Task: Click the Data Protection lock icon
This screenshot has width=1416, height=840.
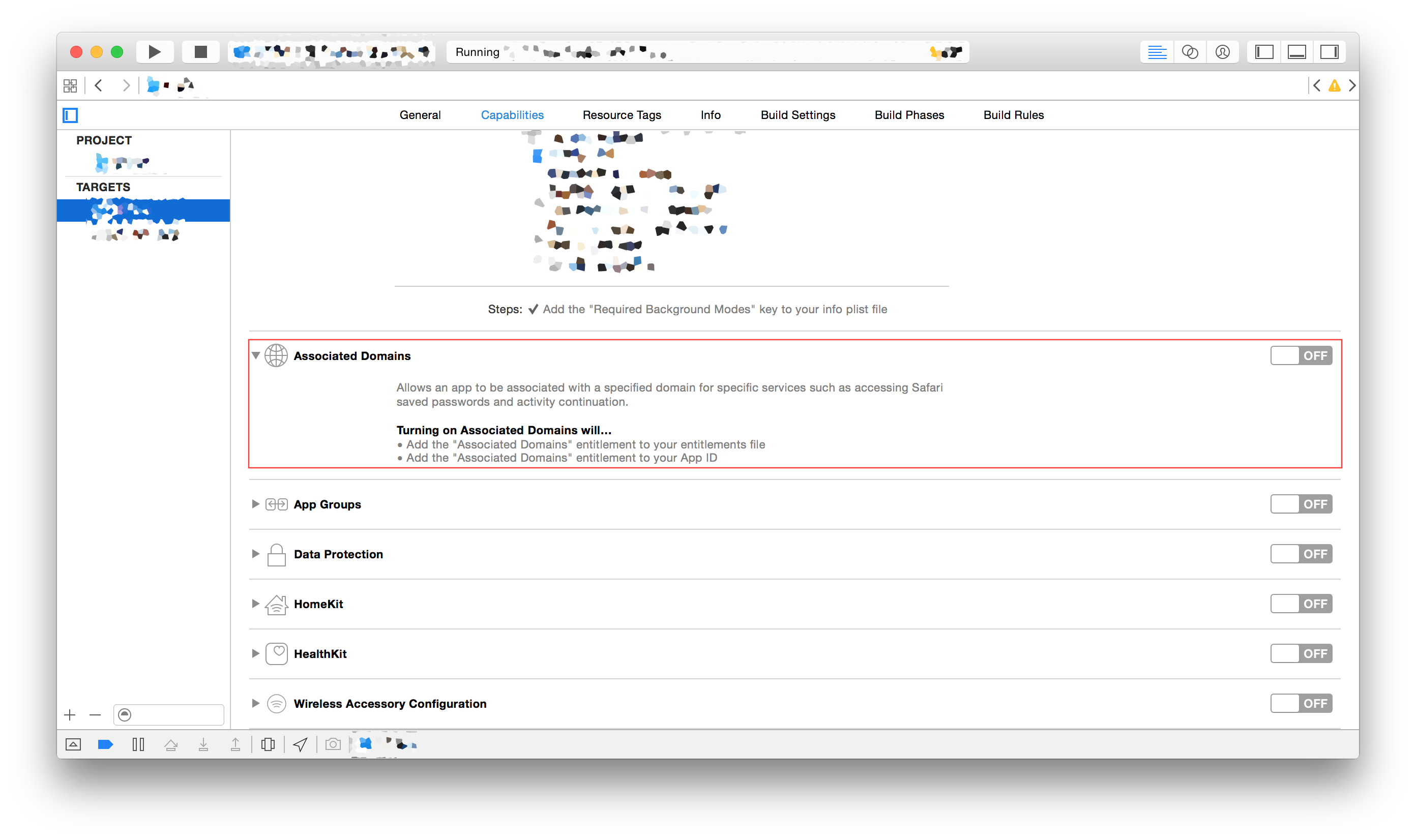Action: tap(276, 554)
